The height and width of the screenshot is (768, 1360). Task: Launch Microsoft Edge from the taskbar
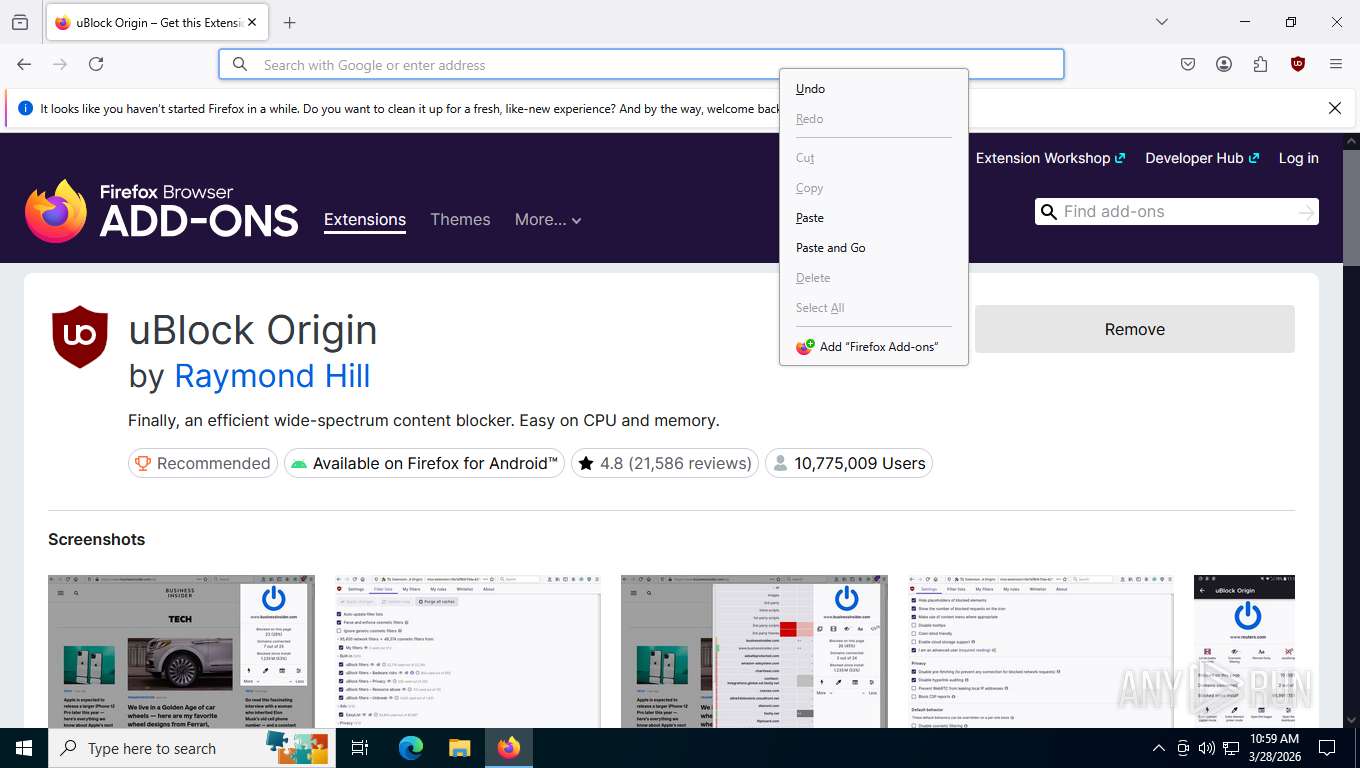pyautogui.click(x=411, y=748)
